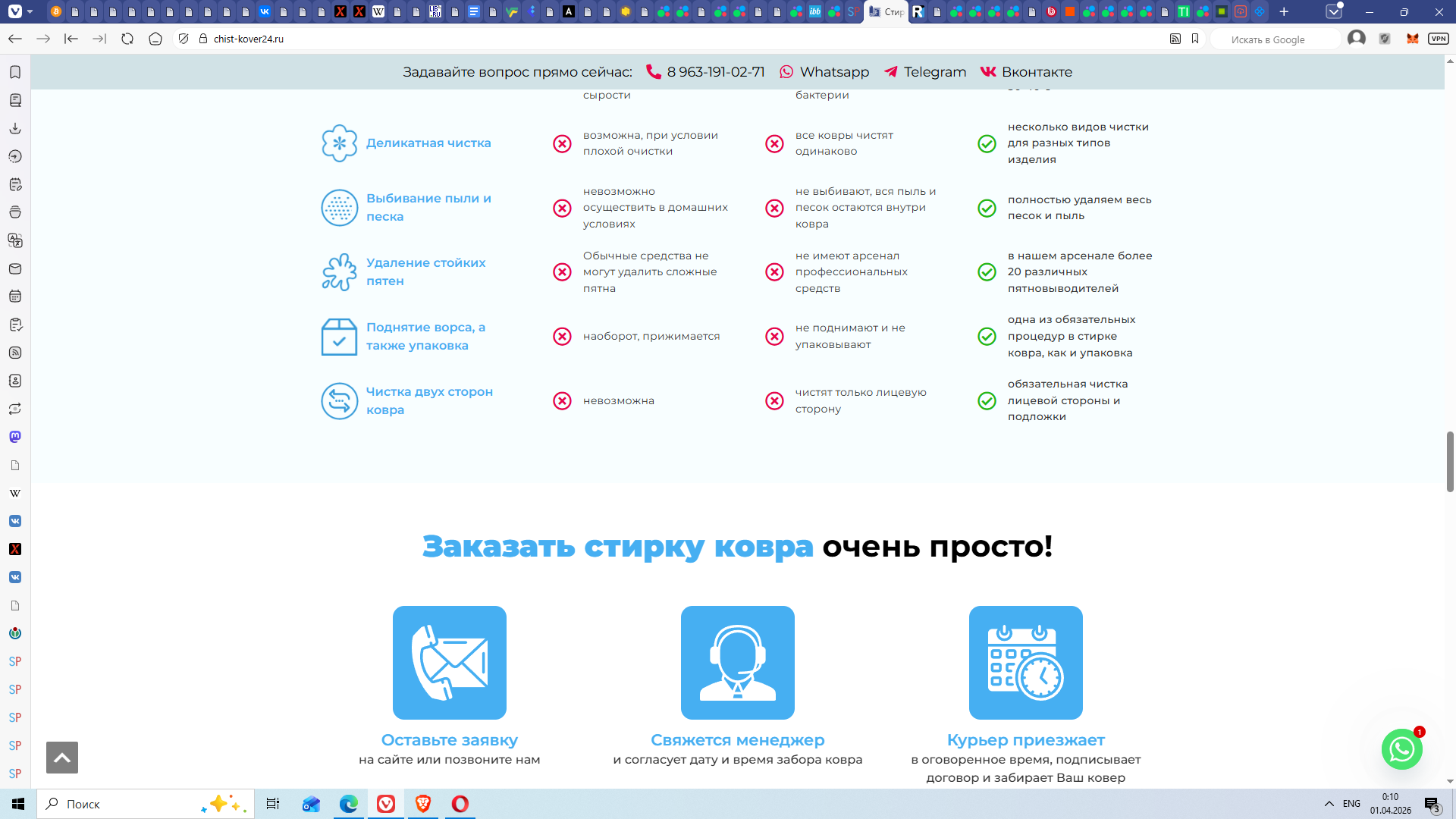Reload the current page

click(127, 39)
